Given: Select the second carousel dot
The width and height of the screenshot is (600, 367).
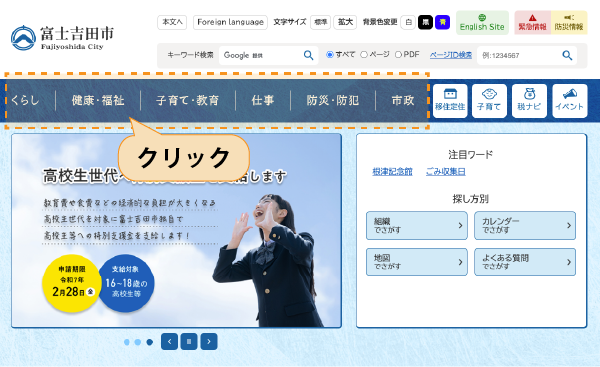Looking at the screenshot, I should click(138, 342).
